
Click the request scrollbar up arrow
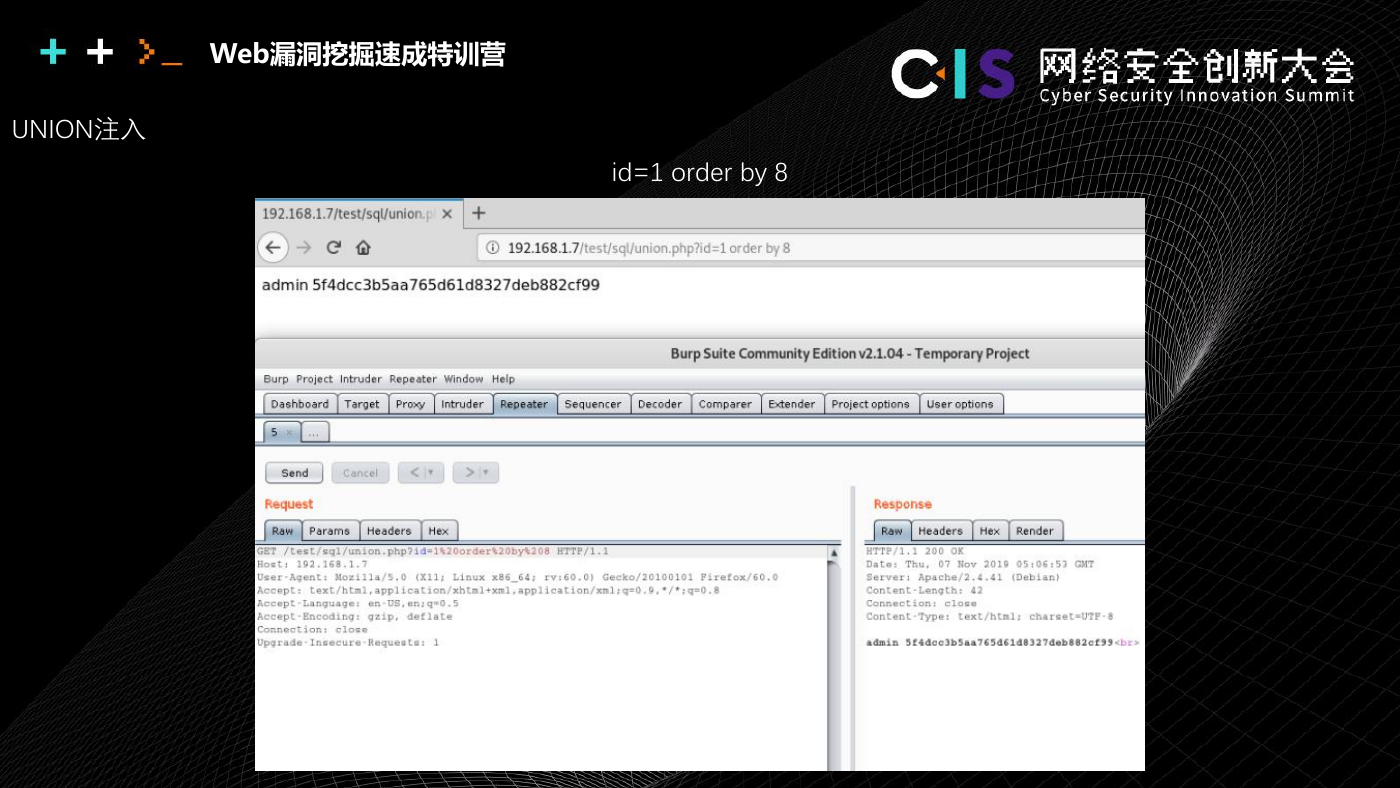(834, 553)
